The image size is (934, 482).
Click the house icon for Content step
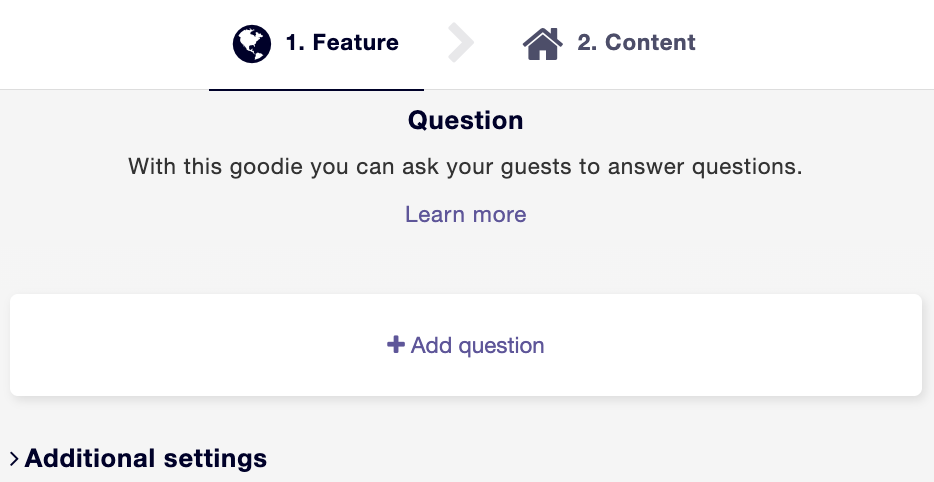point(543,43)
